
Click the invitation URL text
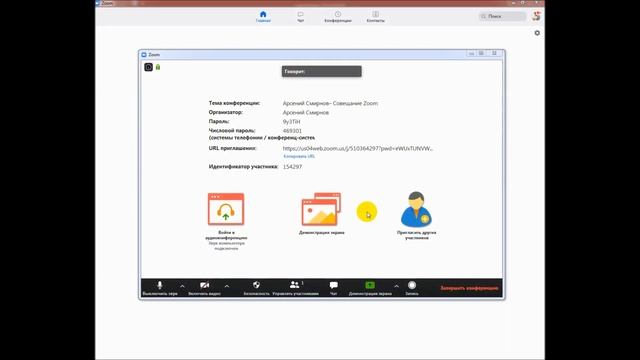point(358,149)
